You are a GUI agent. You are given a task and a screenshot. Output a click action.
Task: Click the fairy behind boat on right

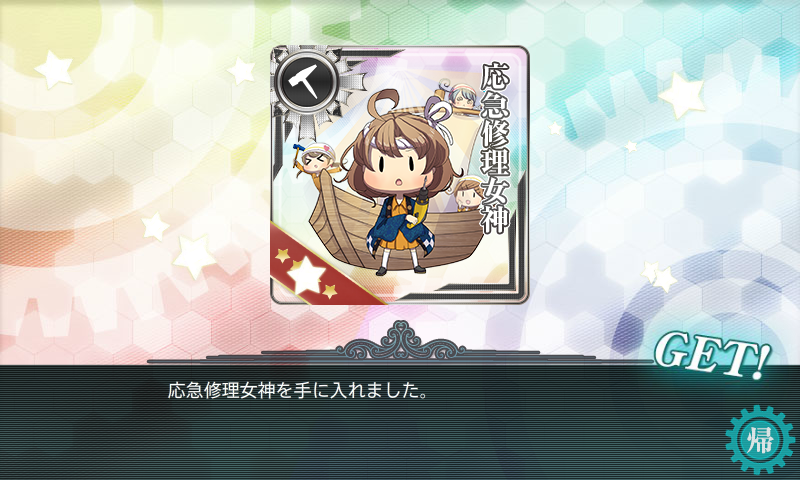coord(467,193)
